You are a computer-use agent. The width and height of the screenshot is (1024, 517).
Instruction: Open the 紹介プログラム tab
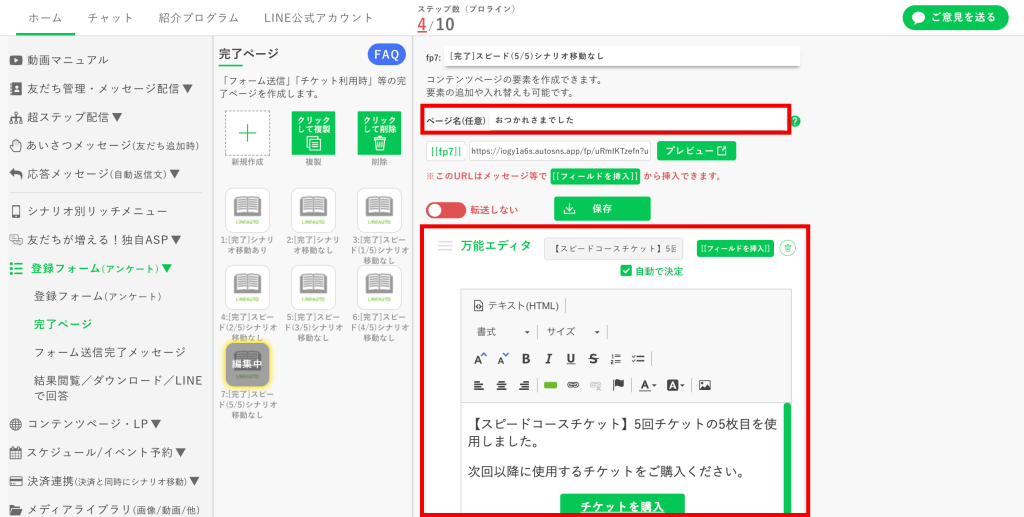coord(199,18)
